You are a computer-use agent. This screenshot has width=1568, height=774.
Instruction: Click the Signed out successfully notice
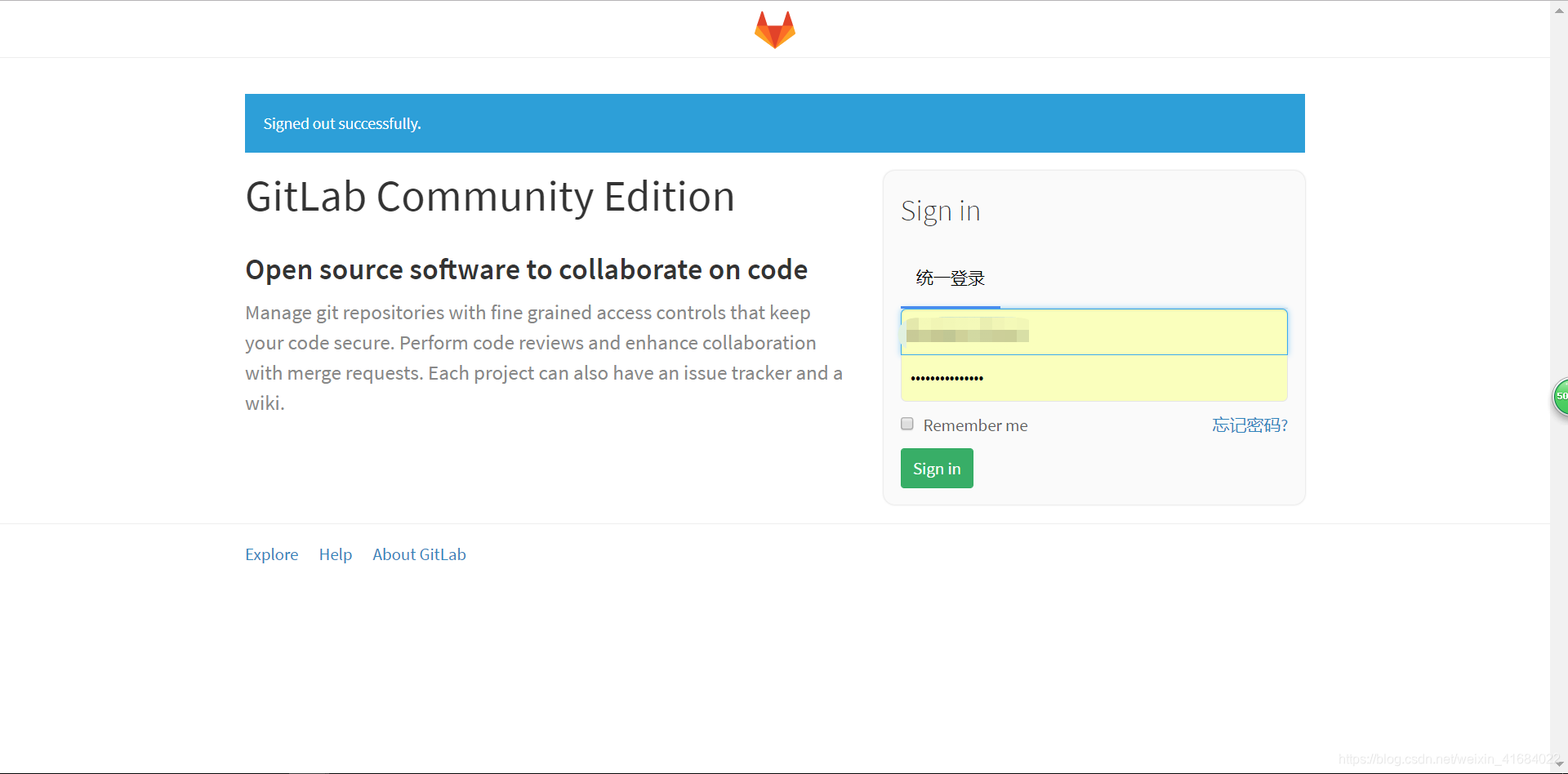tap(774, 123)
